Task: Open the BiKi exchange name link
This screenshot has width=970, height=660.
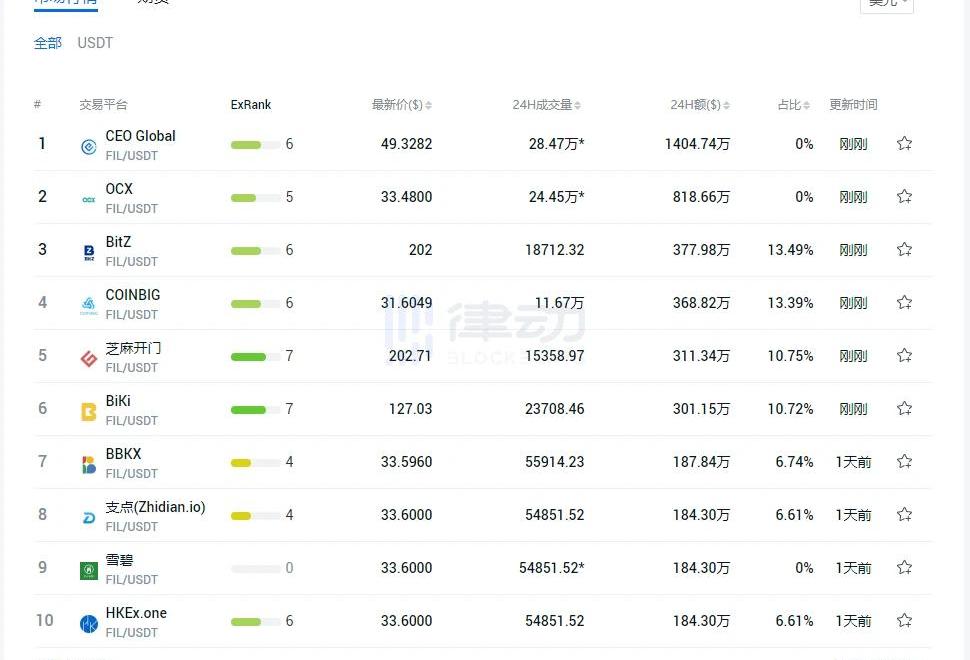Action: tap(118, 401)
